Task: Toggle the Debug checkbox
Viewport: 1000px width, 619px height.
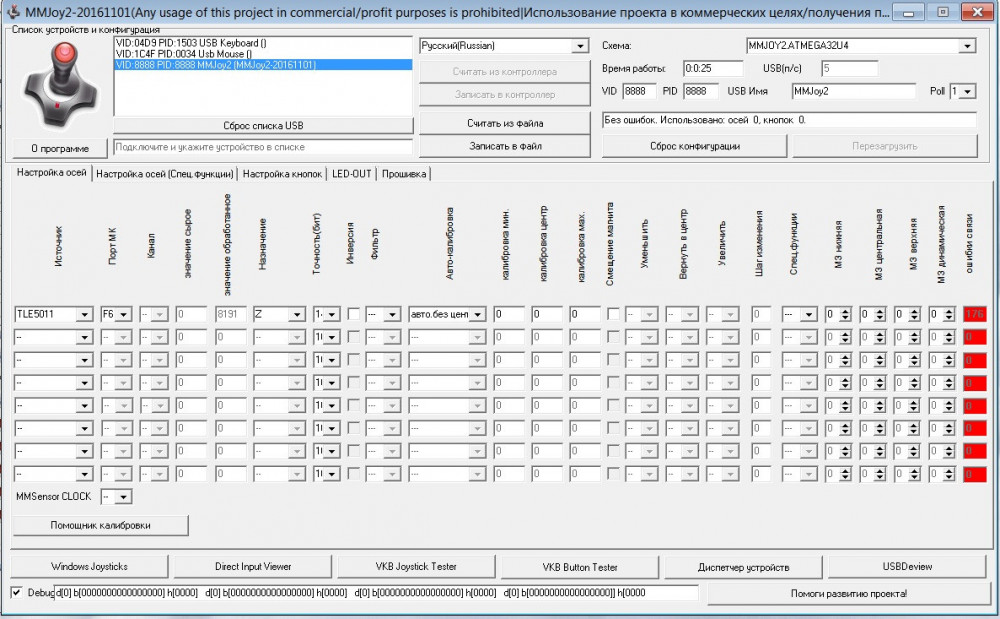Action: (x=16, y=593)
